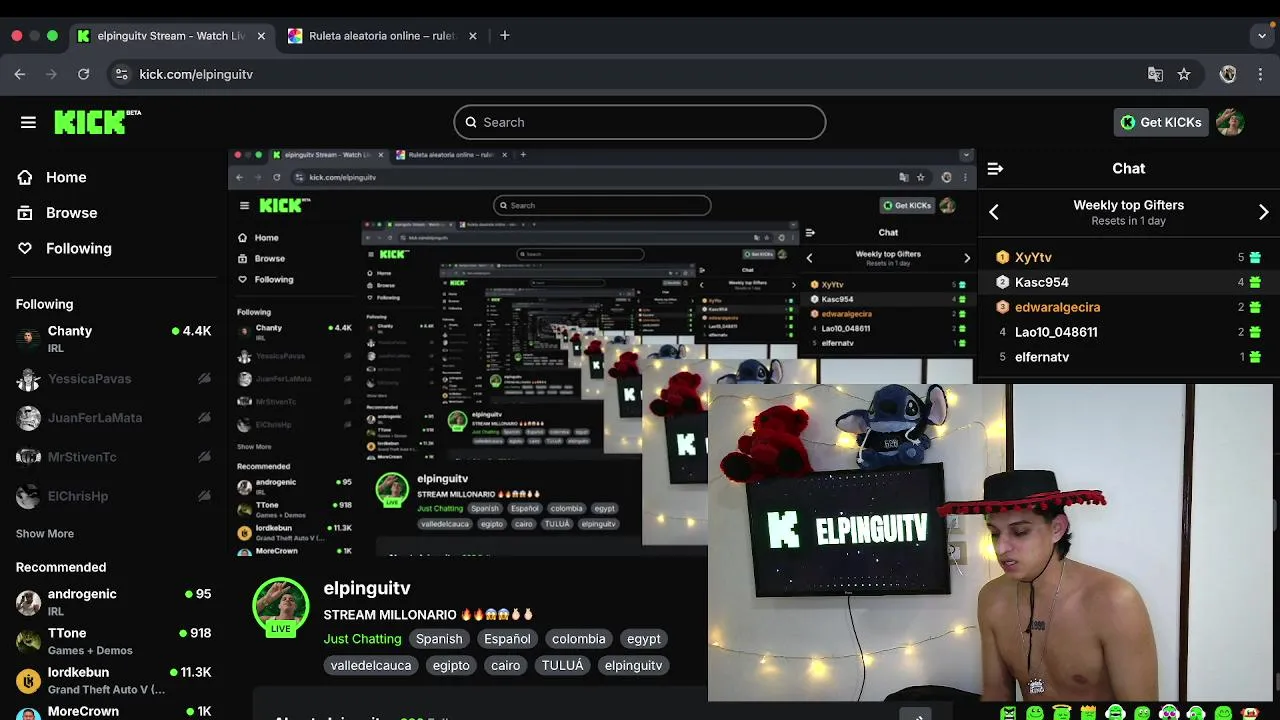Click the offline icon beside YessicaPavas
This screenshot has width=1280, height=720.
click(204, 378)
